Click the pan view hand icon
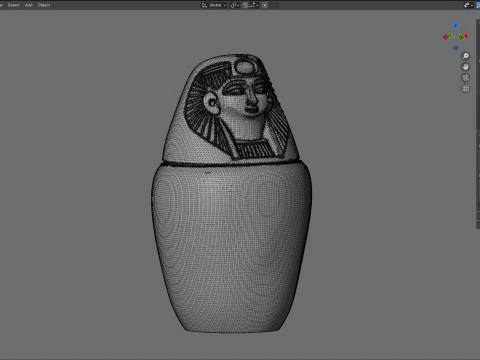 coord(466,67)
